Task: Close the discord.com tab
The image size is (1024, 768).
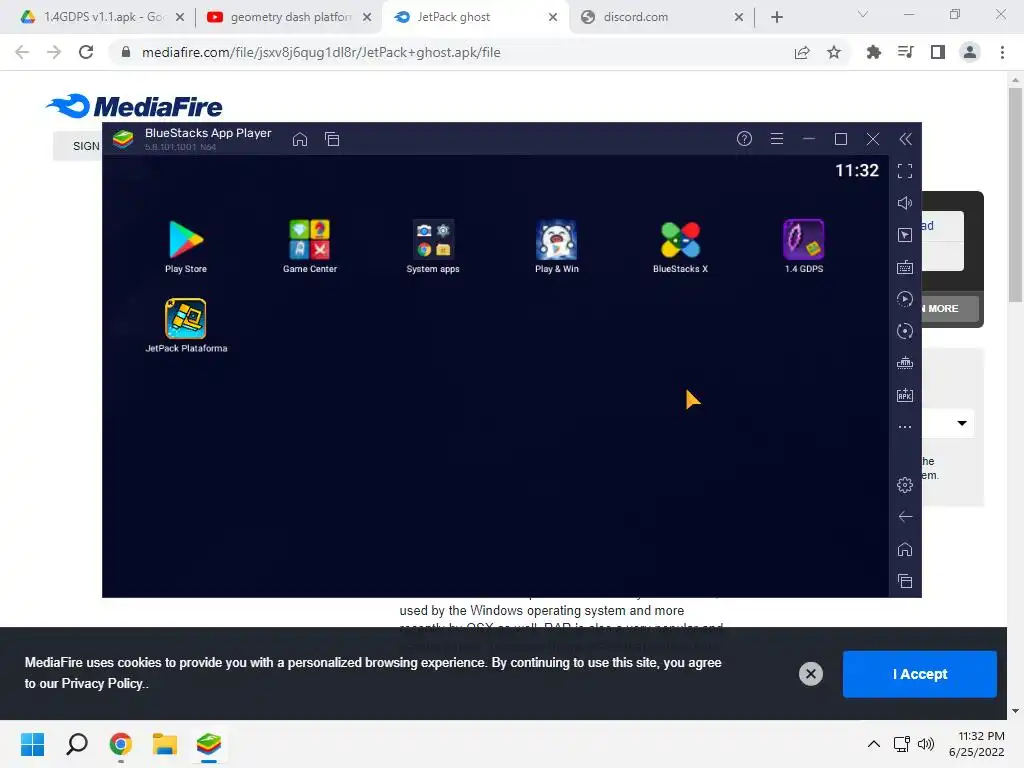Action: tap(739, 17)
